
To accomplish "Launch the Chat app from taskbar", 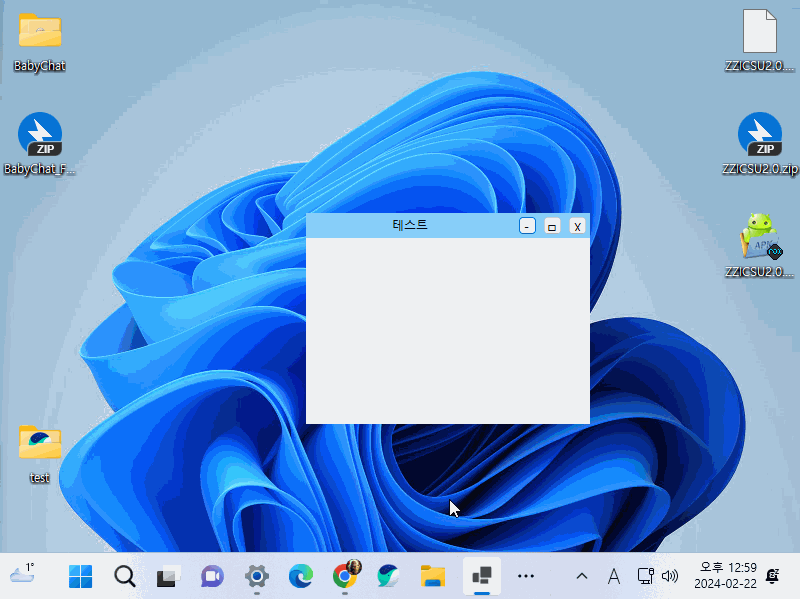I will [212, 577].
